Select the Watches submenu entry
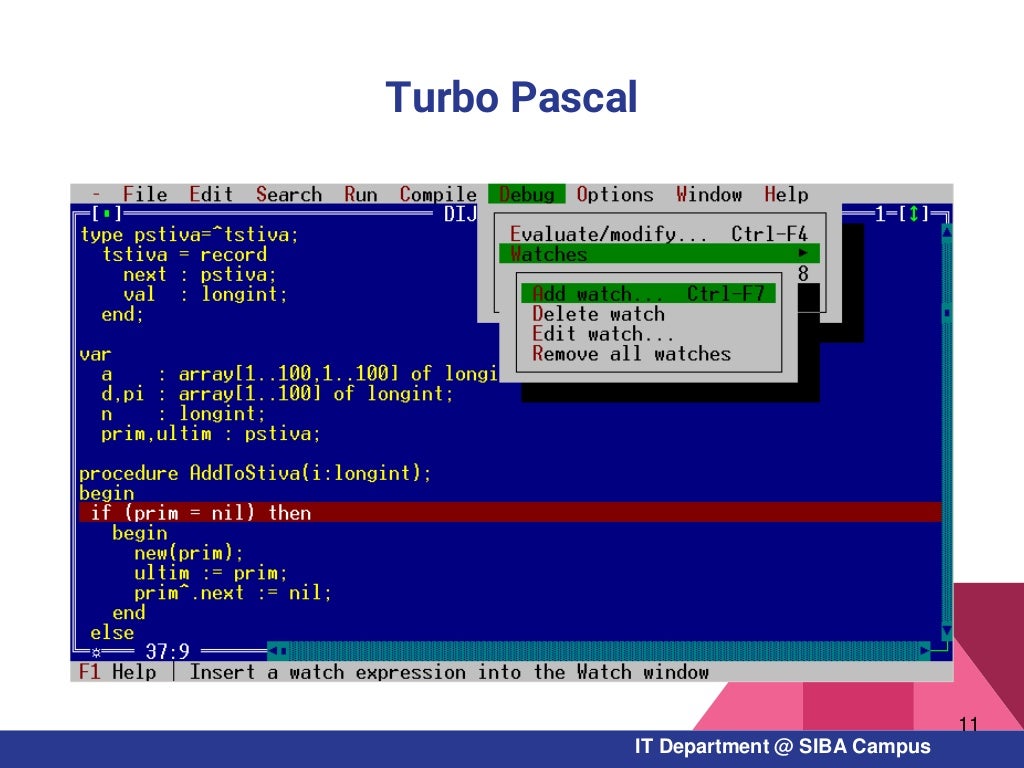This screenshot has height=768, width=1024. [x=658, y=254]
